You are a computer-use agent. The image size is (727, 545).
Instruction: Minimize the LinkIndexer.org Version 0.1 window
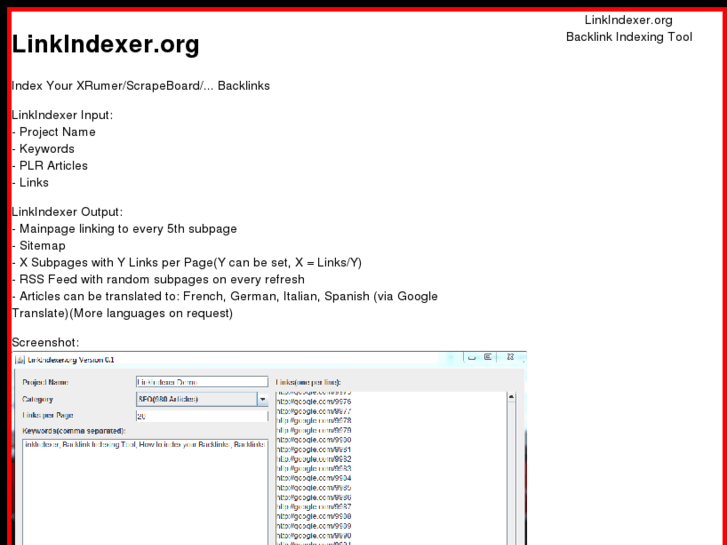tap(472, 357)
